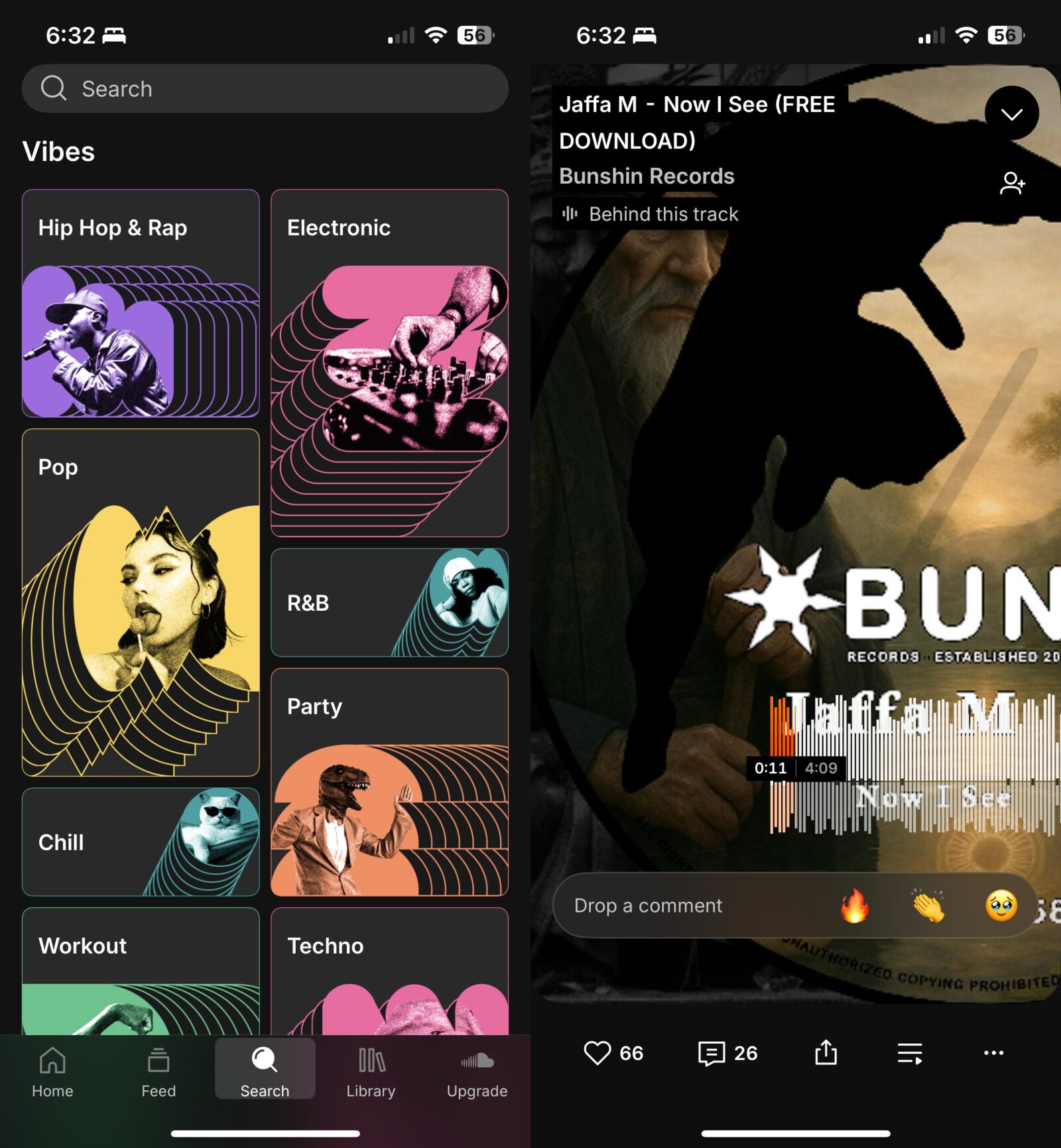This screenshot has width=1061, height=1148.
Task: Open the more options ellipsis
Action: pyautogui.click(x=993, y=1052)
